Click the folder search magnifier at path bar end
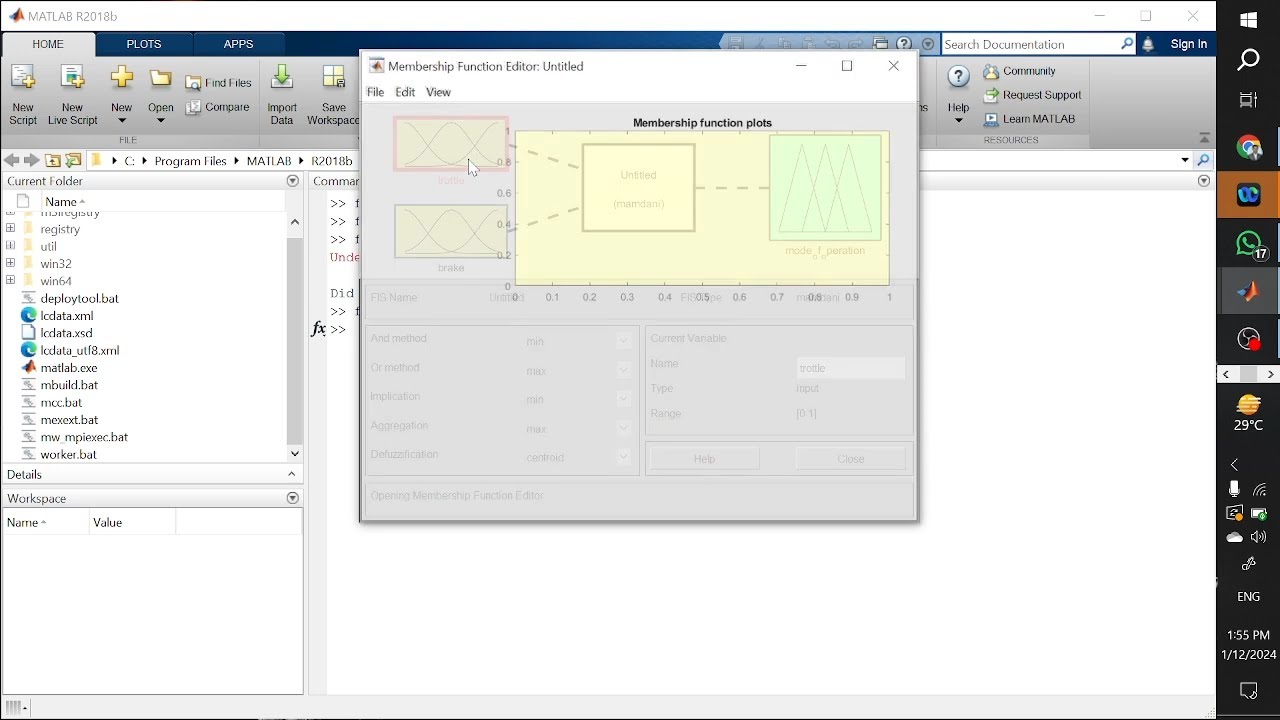This screenshot has height=720, width=1280. tap(1203, 160)
